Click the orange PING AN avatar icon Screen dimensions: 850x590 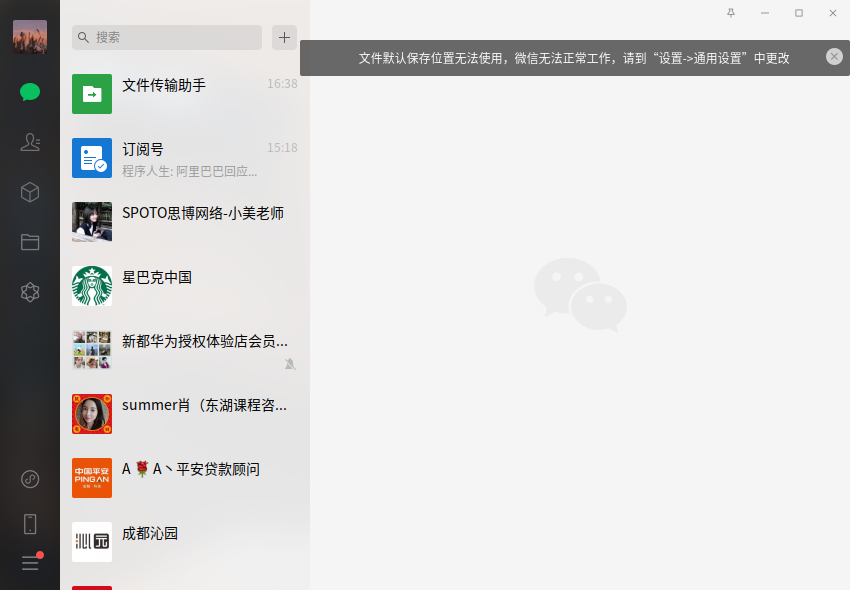92,478
